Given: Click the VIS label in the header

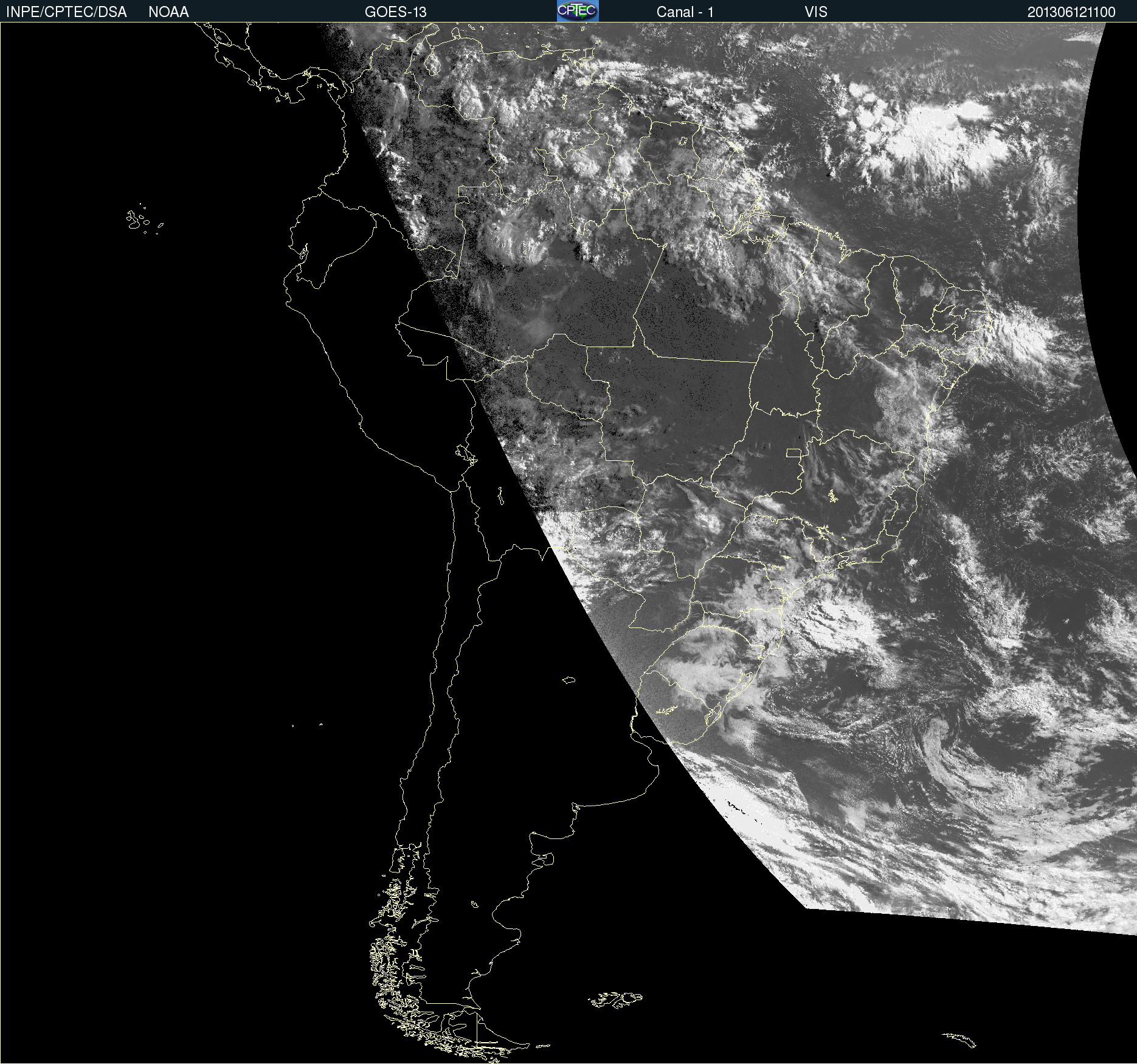Looking at the screenshot, I should point(815,12).
